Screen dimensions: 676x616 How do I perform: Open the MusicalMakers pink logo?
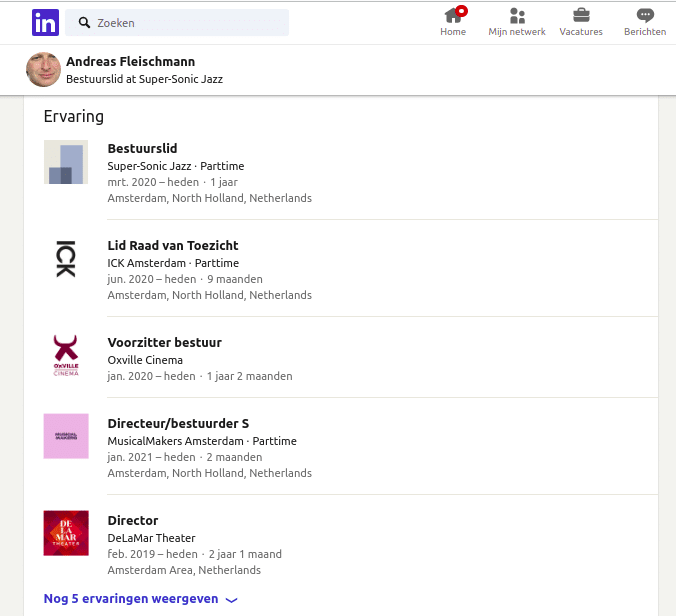[x=66, y=436]
